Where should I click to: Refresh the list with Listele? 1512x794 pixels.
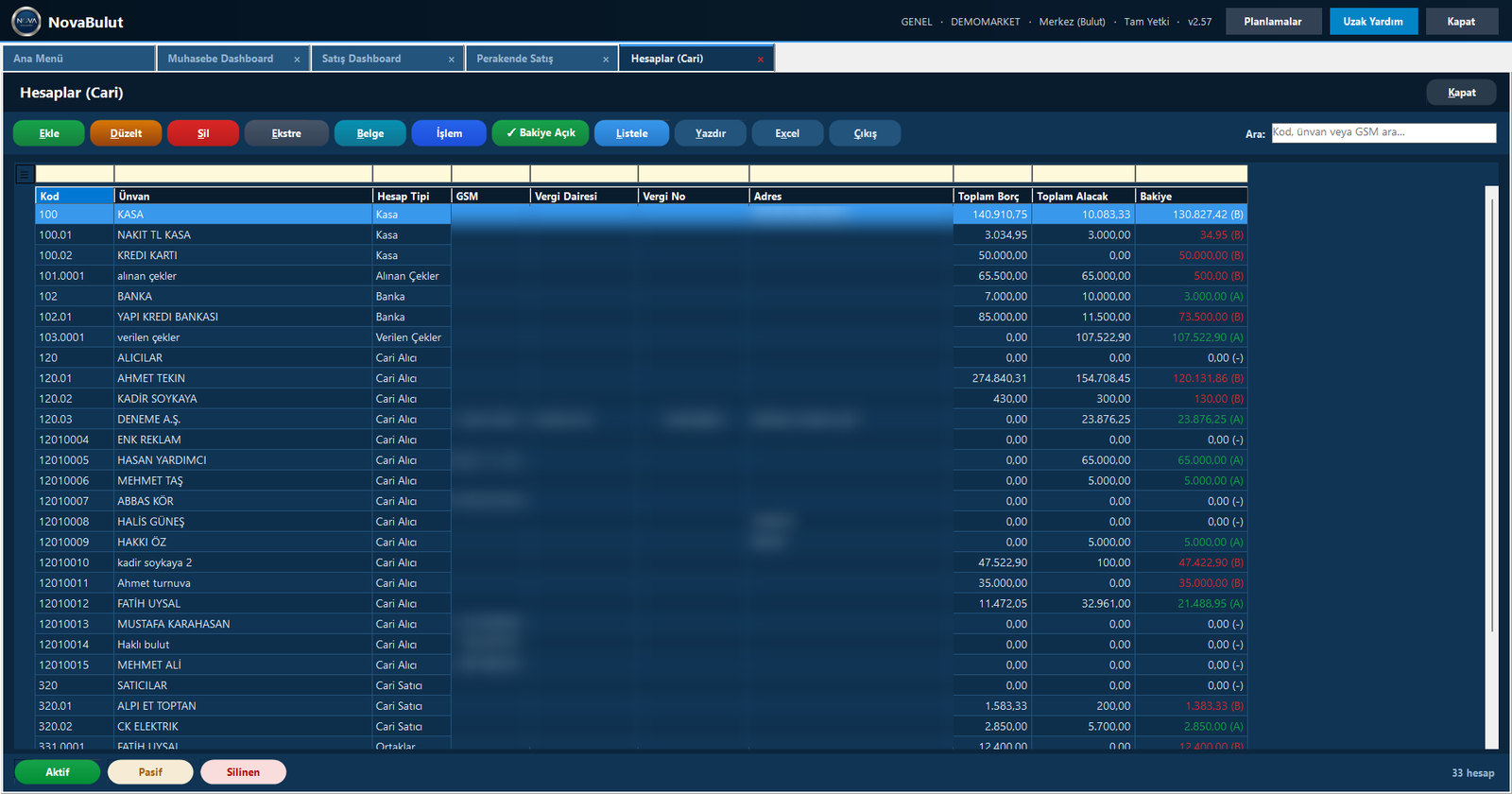pos(632,133)
